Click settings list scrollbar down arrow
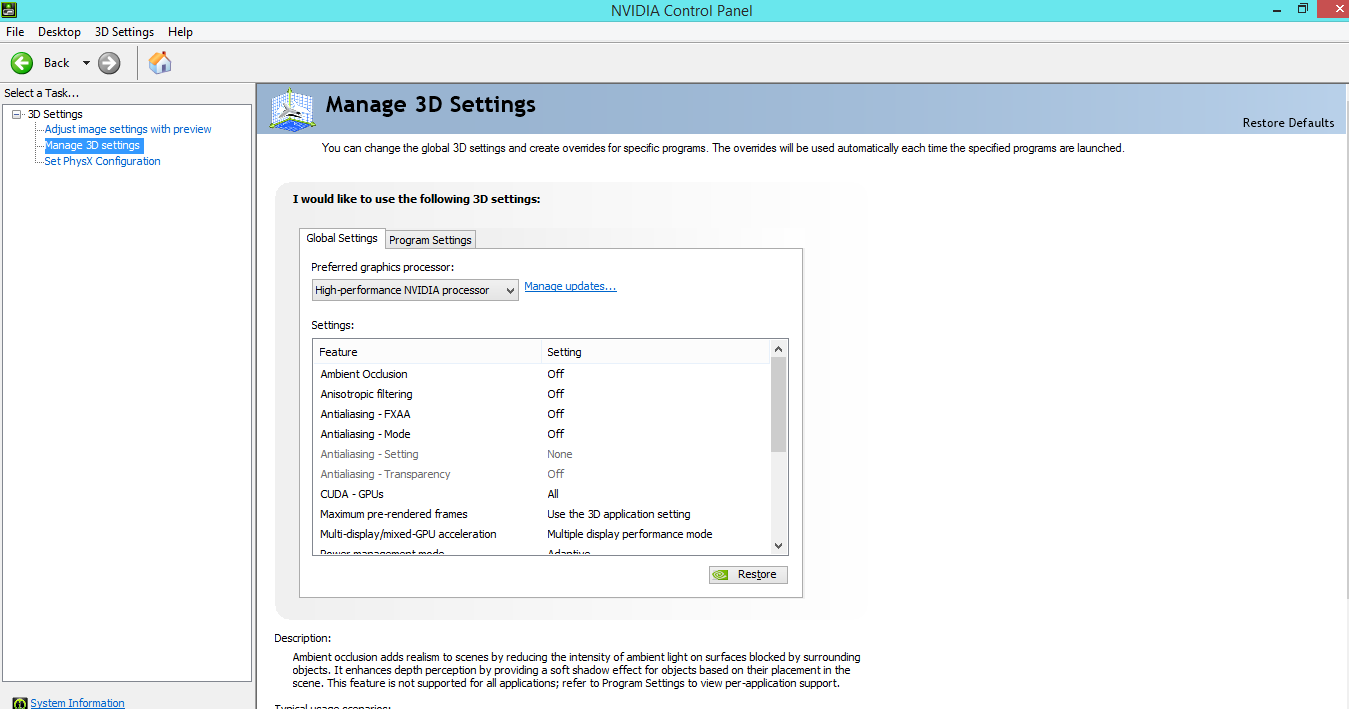The height and width of the screenshot is (709, 1349). (x=779, y=546)
